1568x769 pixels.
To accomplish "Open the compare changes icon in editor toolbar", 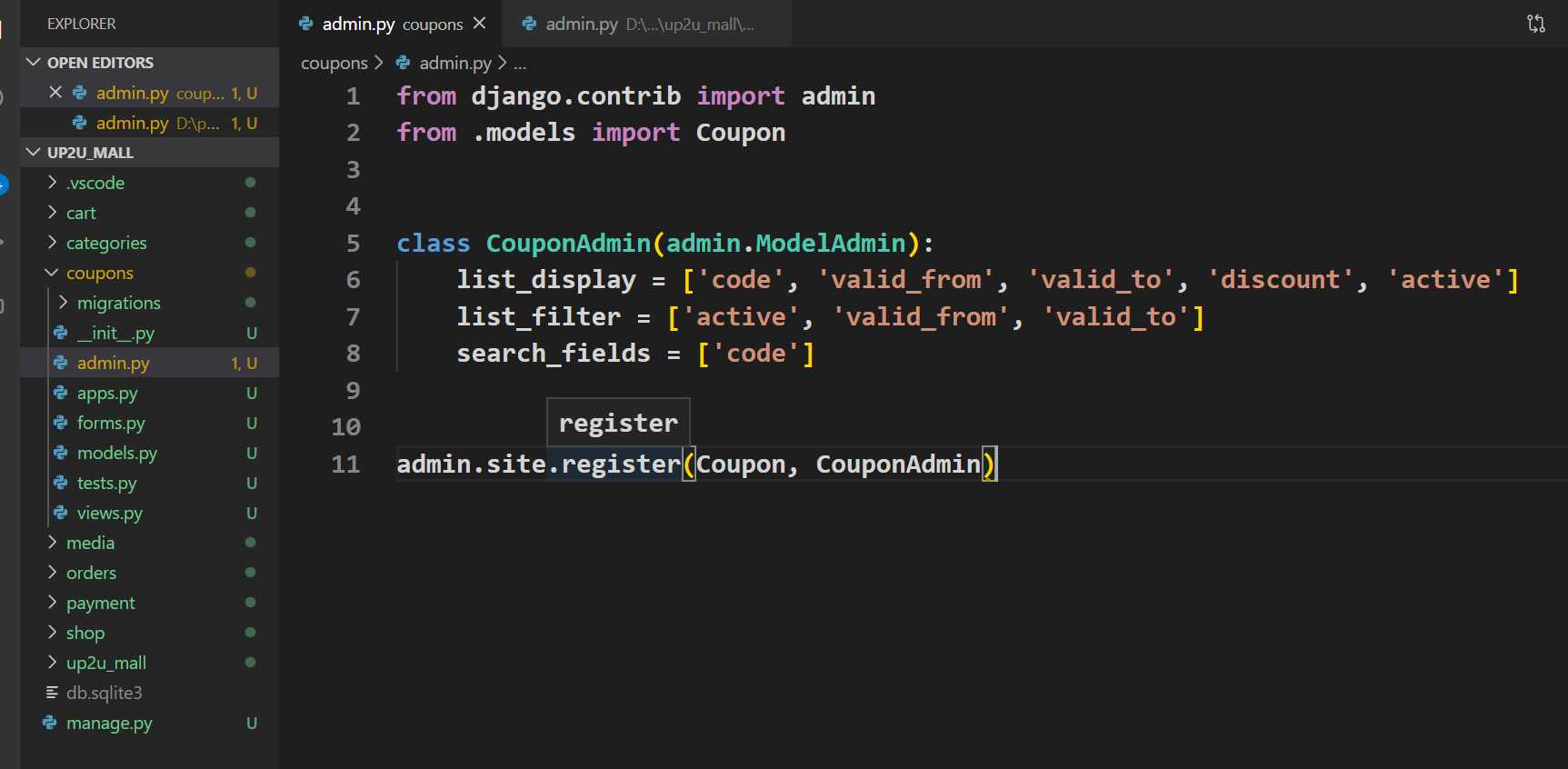I will [x=1535, y=24].
